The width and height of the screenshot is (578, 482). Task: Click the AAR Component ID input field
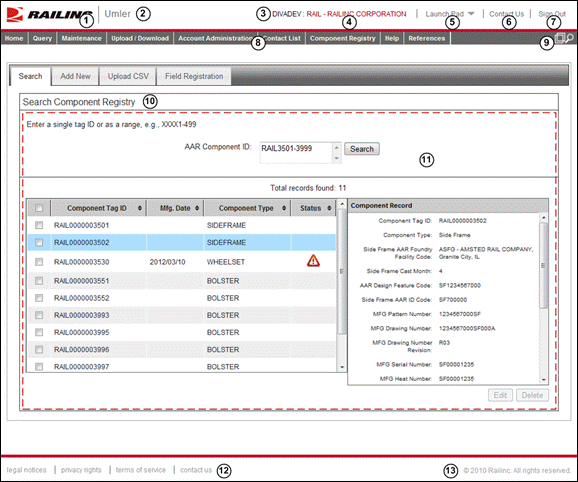tap(296, 152)
